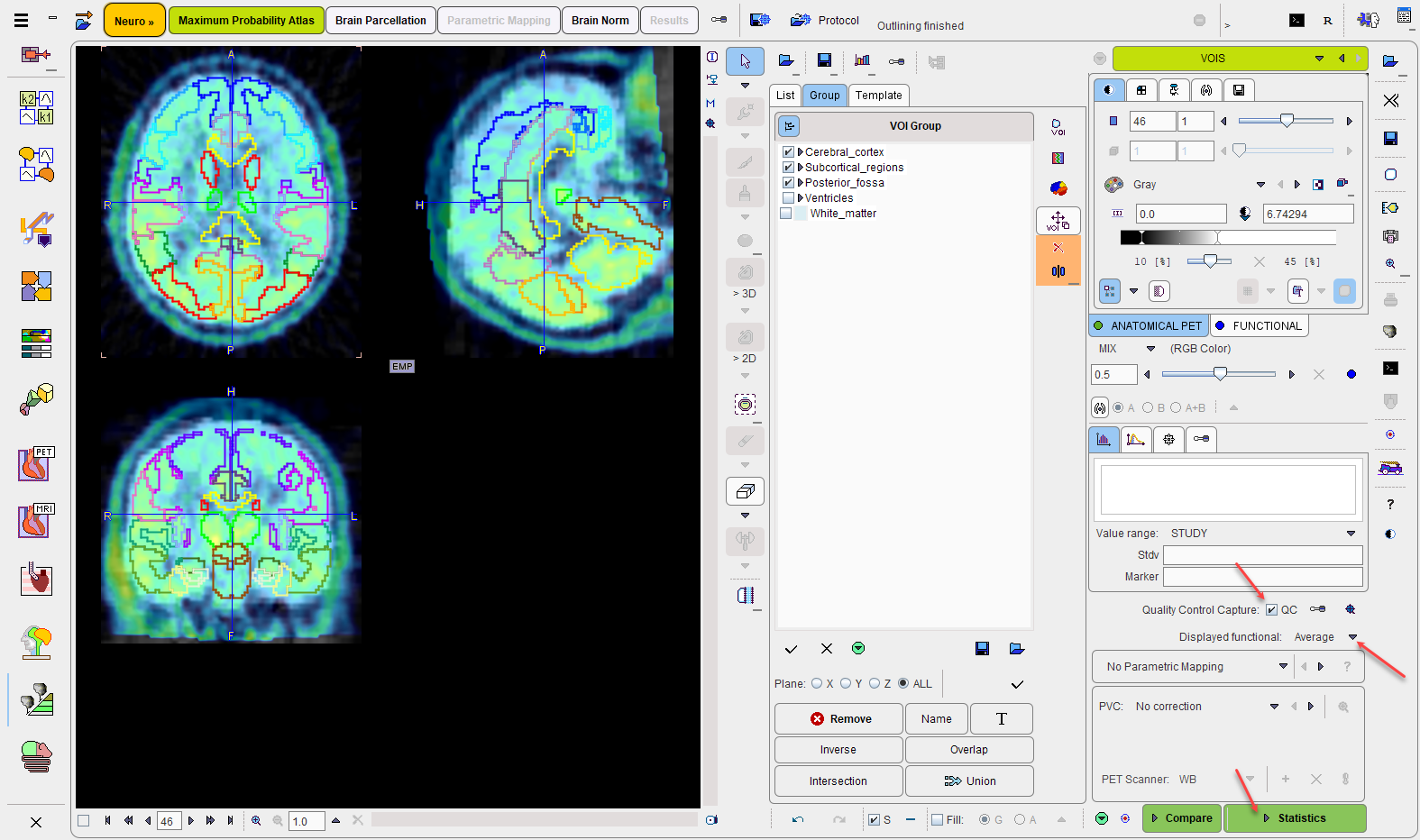
Task: Uncheck the Posterior_fossa checkbox
Action: [x=788, y=183]
